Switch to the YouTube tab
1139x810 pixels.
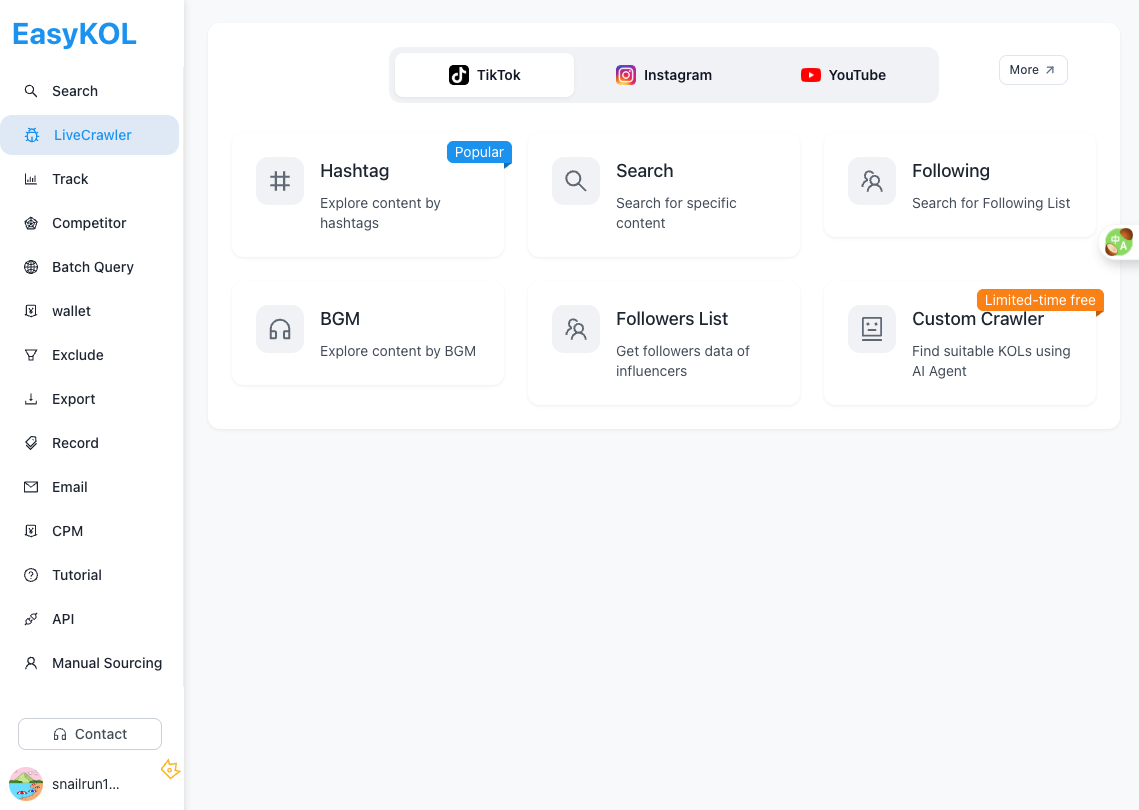point(843,74)
